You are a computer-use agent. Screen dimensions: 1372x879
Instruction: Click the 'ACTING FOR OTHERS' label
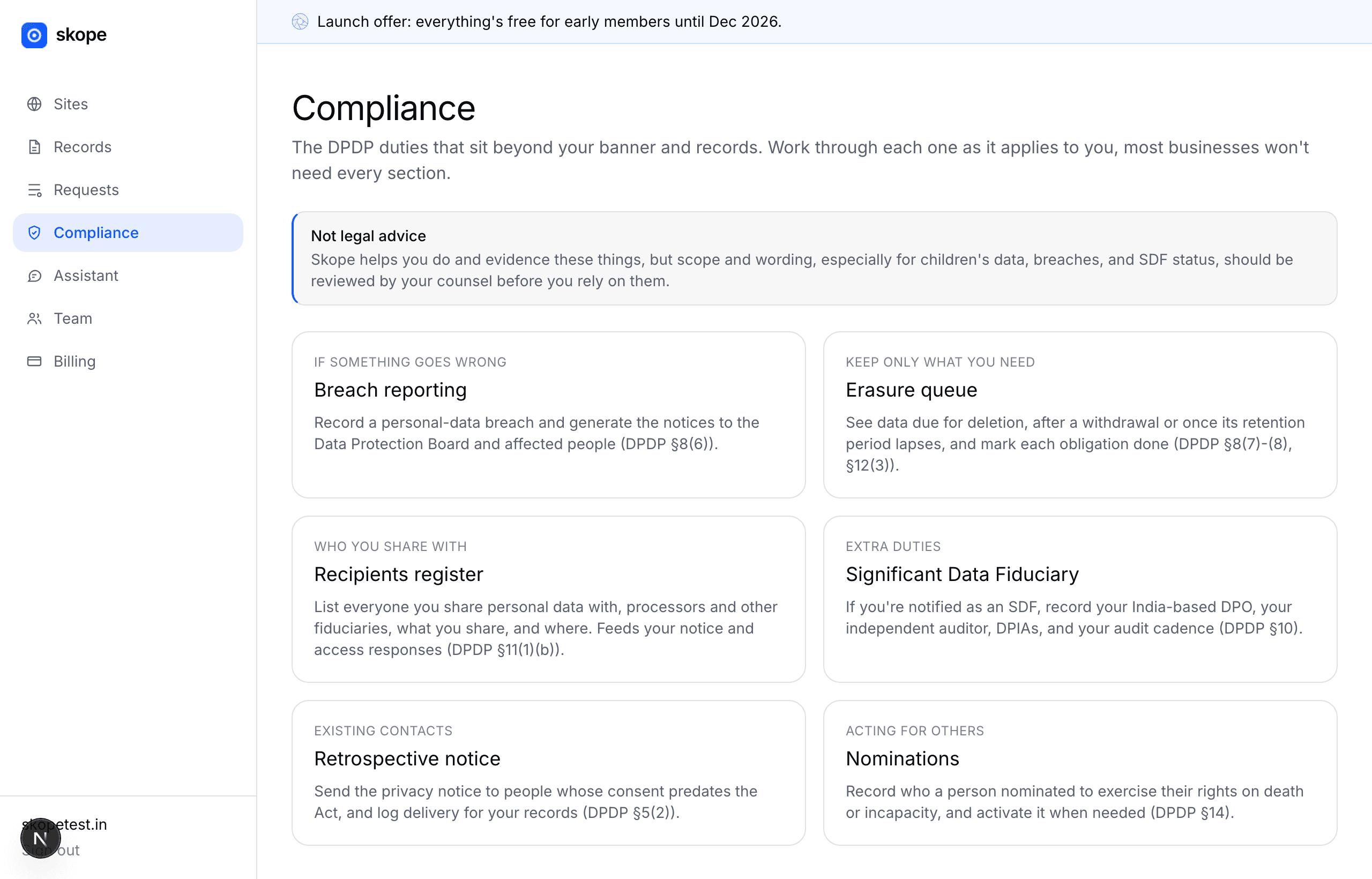915,731
